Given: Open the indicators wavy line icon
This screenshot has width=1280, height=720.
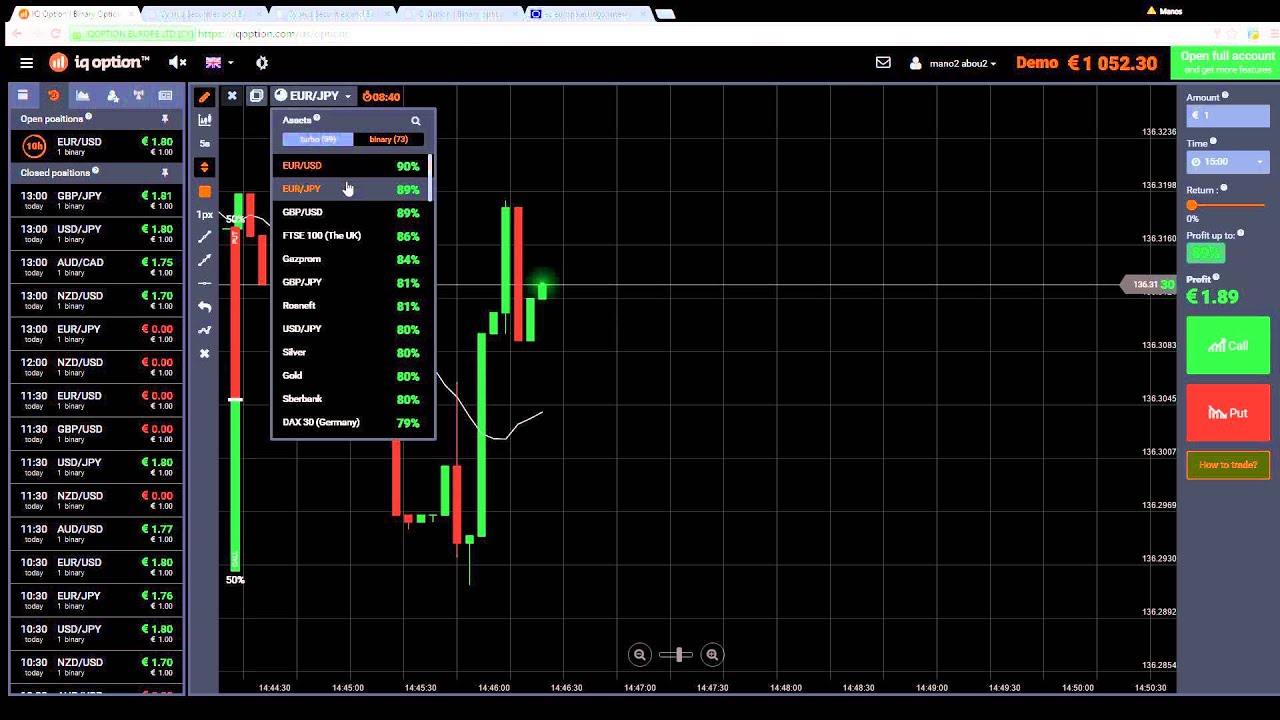Looking at the screenshot, I should 205,330.
